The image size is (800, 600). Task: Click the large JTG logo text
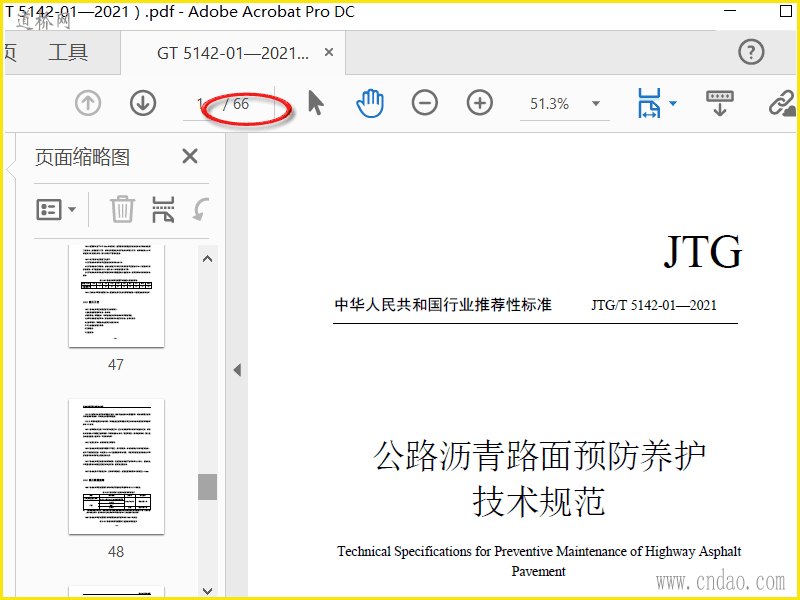point(703,252)
